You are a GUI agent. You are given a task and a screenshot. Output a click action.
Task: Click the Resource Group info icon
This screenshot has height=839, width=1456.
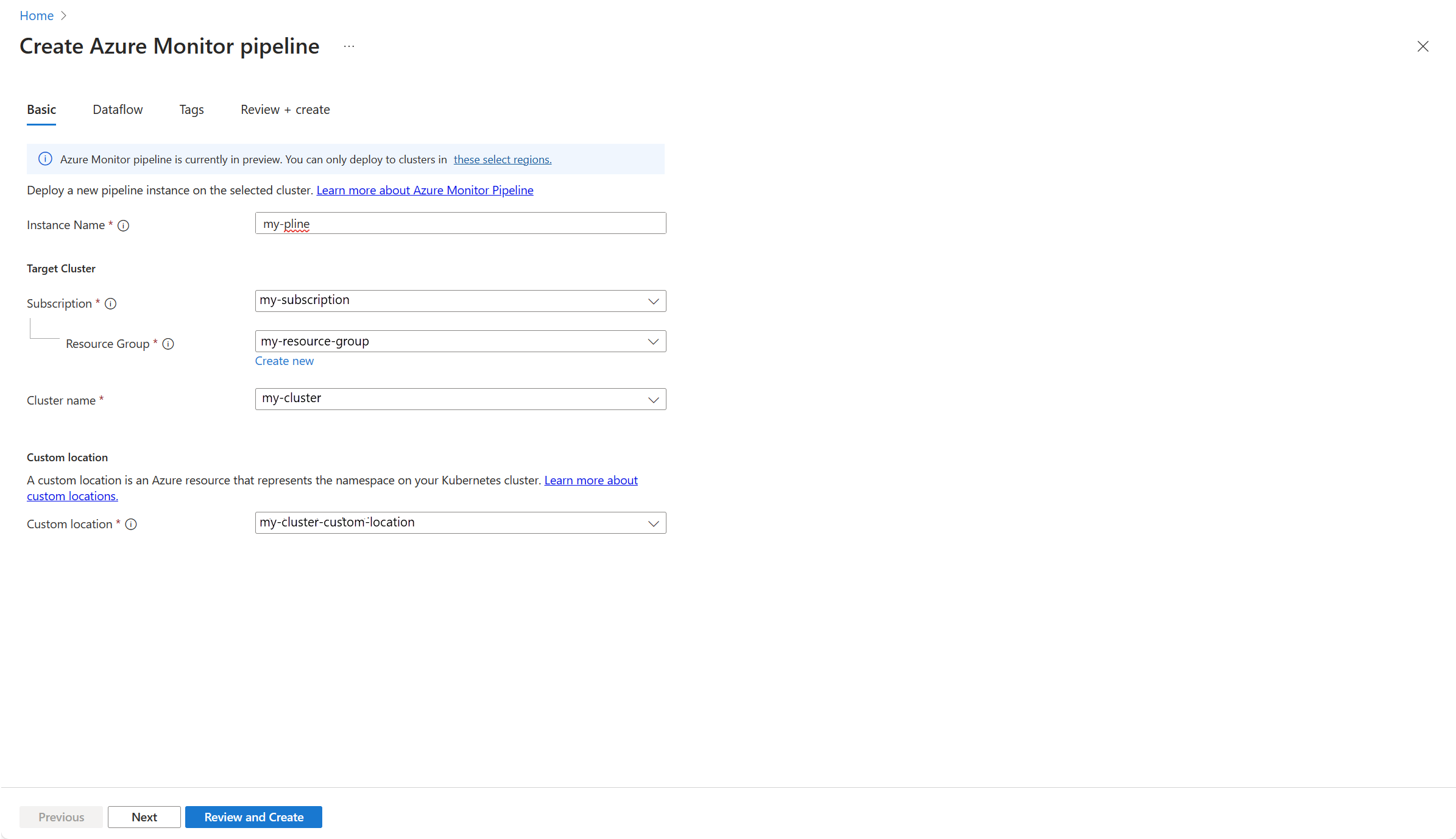[x=168, y=344]
